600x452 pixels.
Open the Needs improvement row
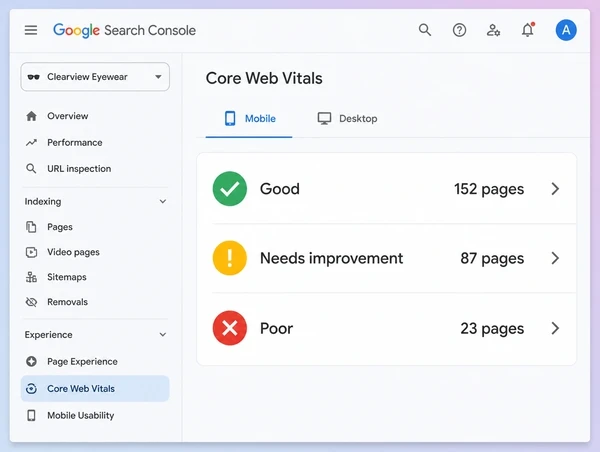(x=386, y=258)
